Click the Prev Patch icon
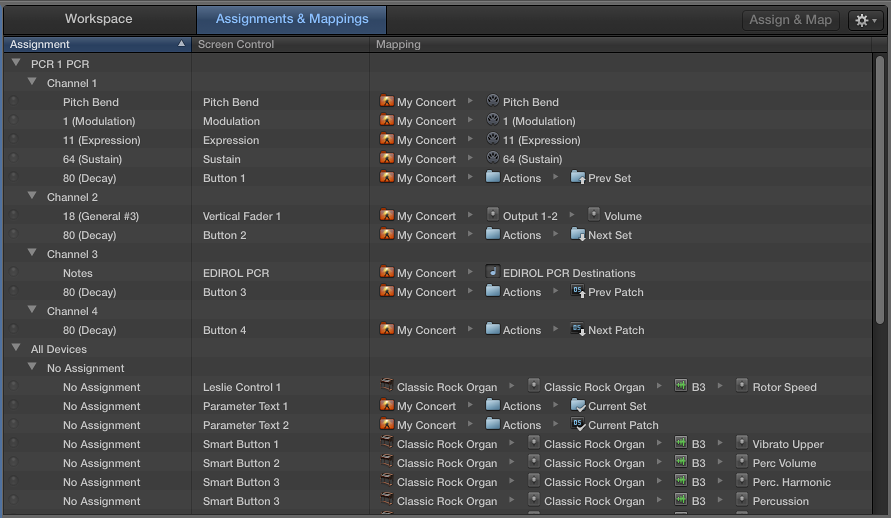 [x=578, y=291]
